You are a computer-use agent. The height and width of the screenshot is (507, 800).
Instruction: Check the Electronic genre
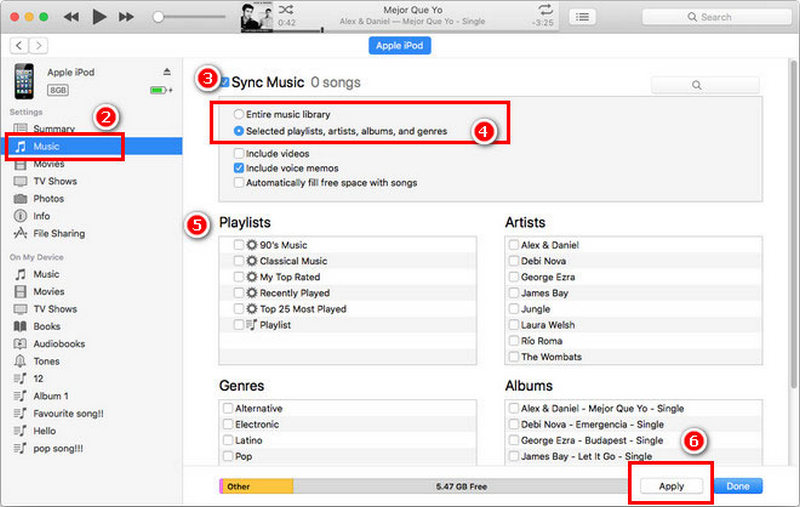click(x=228, y=424)
